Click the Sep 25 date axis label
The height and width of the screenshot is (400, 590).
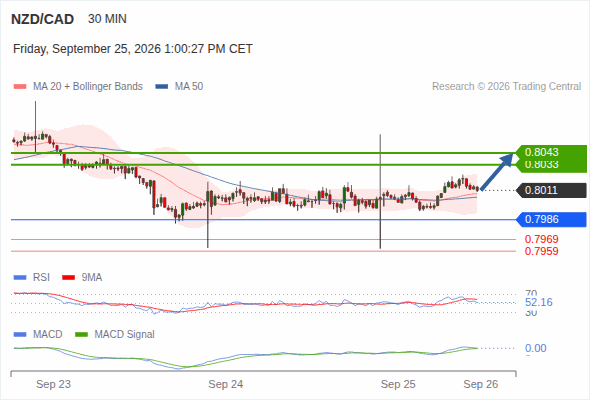click(x=398, y=384)
